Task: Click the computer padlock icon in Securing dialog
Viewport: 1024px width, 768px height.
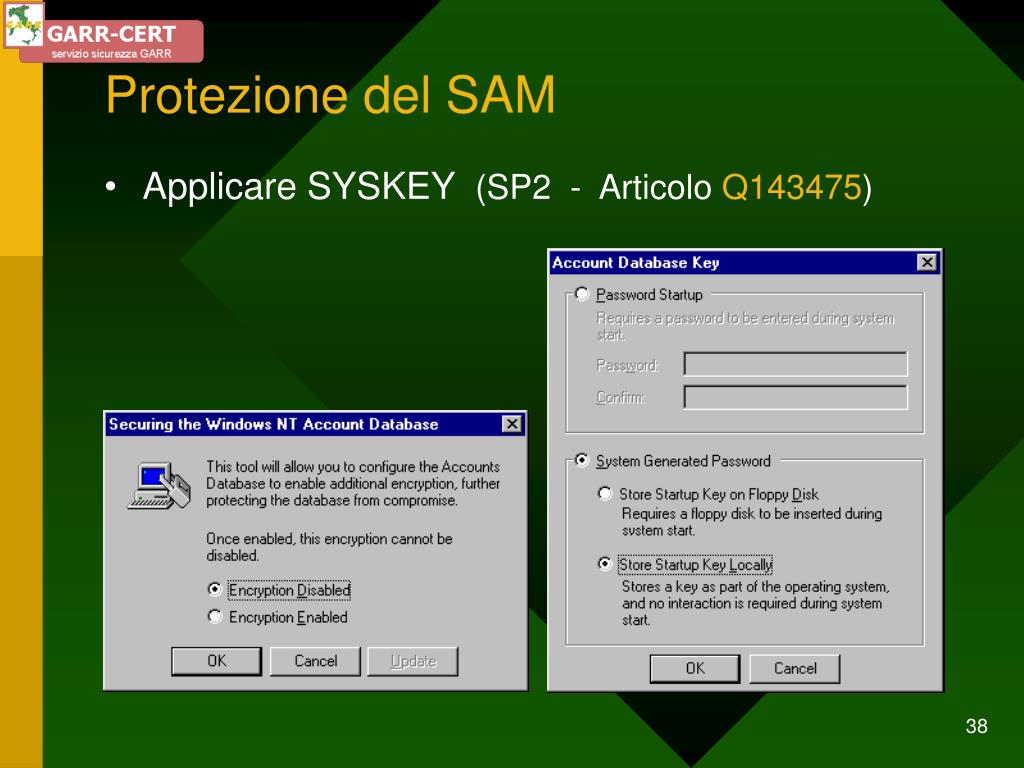Action: point(159,486)
